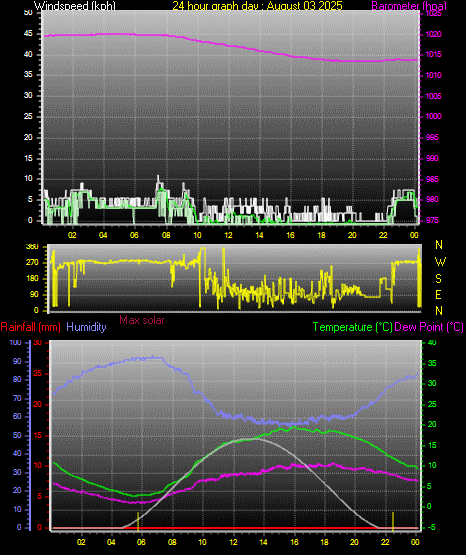
Task: Click the Max solar legend label
Action: [142, 320]
